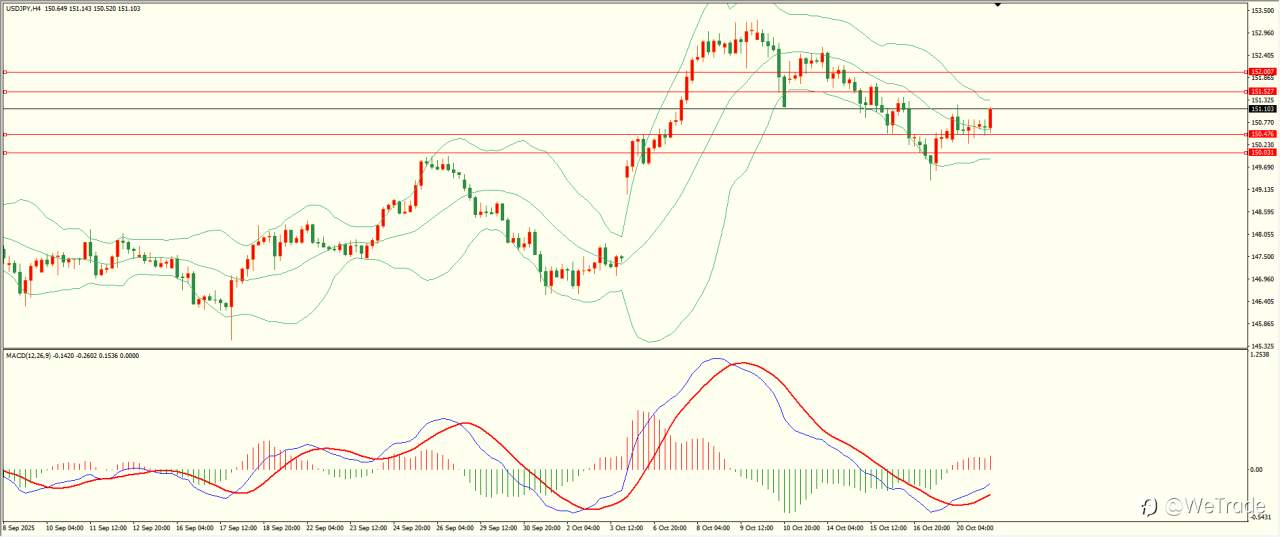Click the 8 Sep 2025 time axis label
1280x537 pixels.
18,526
